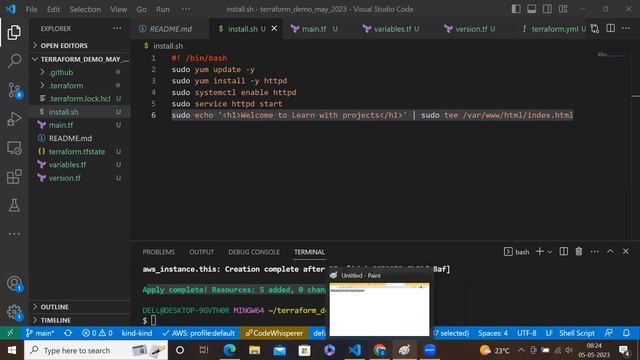Expand the .github folder

pyautogui.click(x=81, y=72)
